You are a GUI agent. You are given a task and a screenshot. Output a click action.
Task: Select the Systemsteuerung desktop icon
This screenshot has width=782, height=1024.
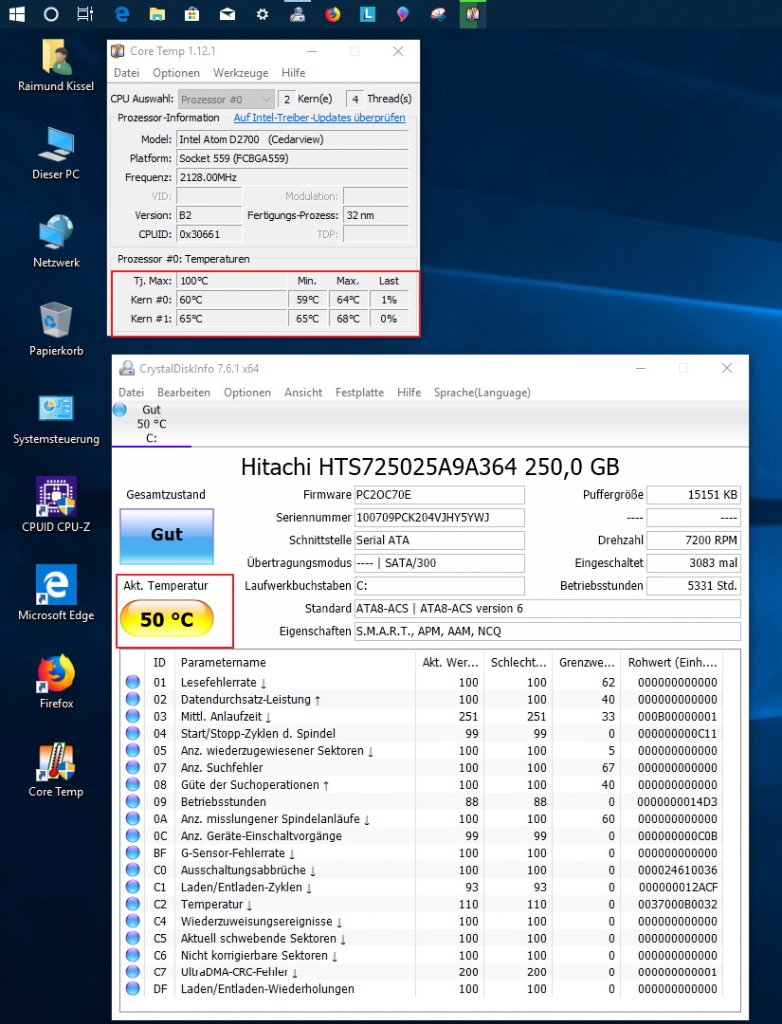pyautogui.click(x=56, y=418)
